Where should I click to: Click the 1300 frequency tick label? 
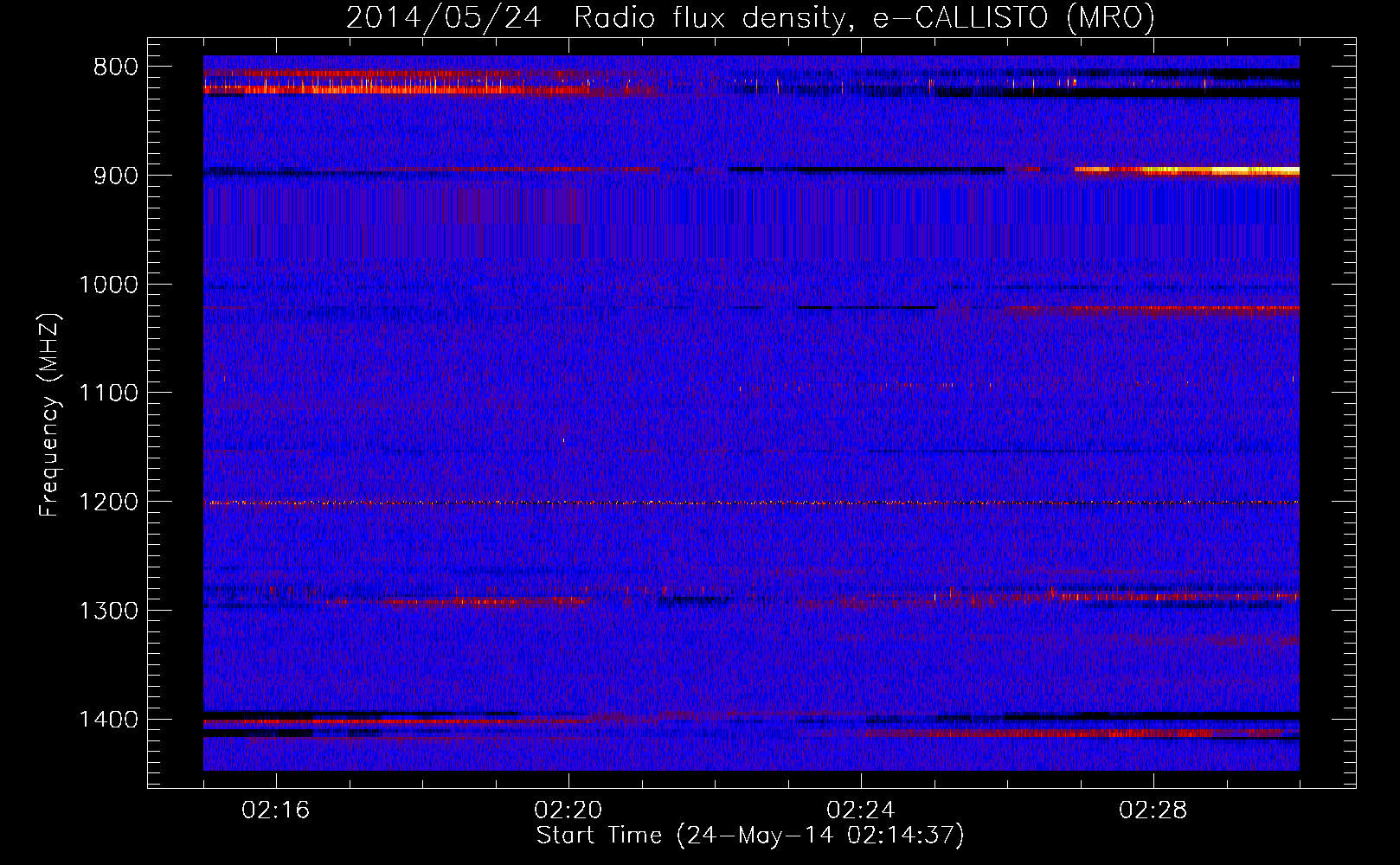(x=108, y=611)
